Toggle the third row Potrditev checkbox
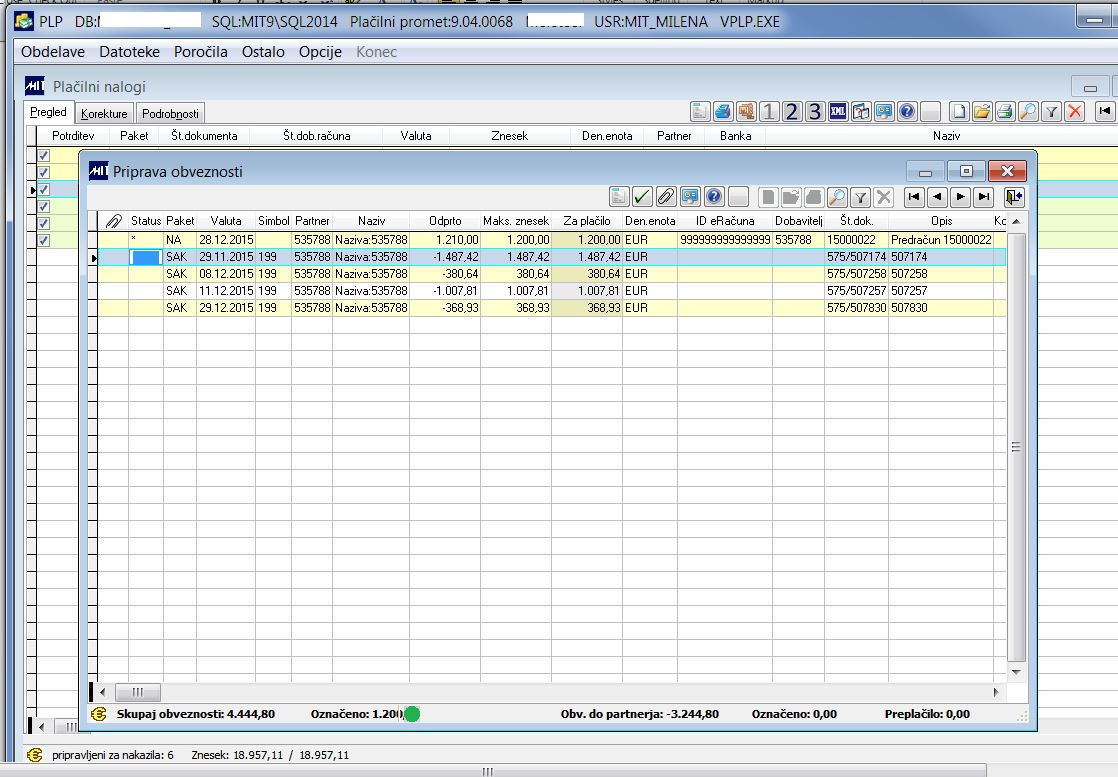 pos(44,190)
